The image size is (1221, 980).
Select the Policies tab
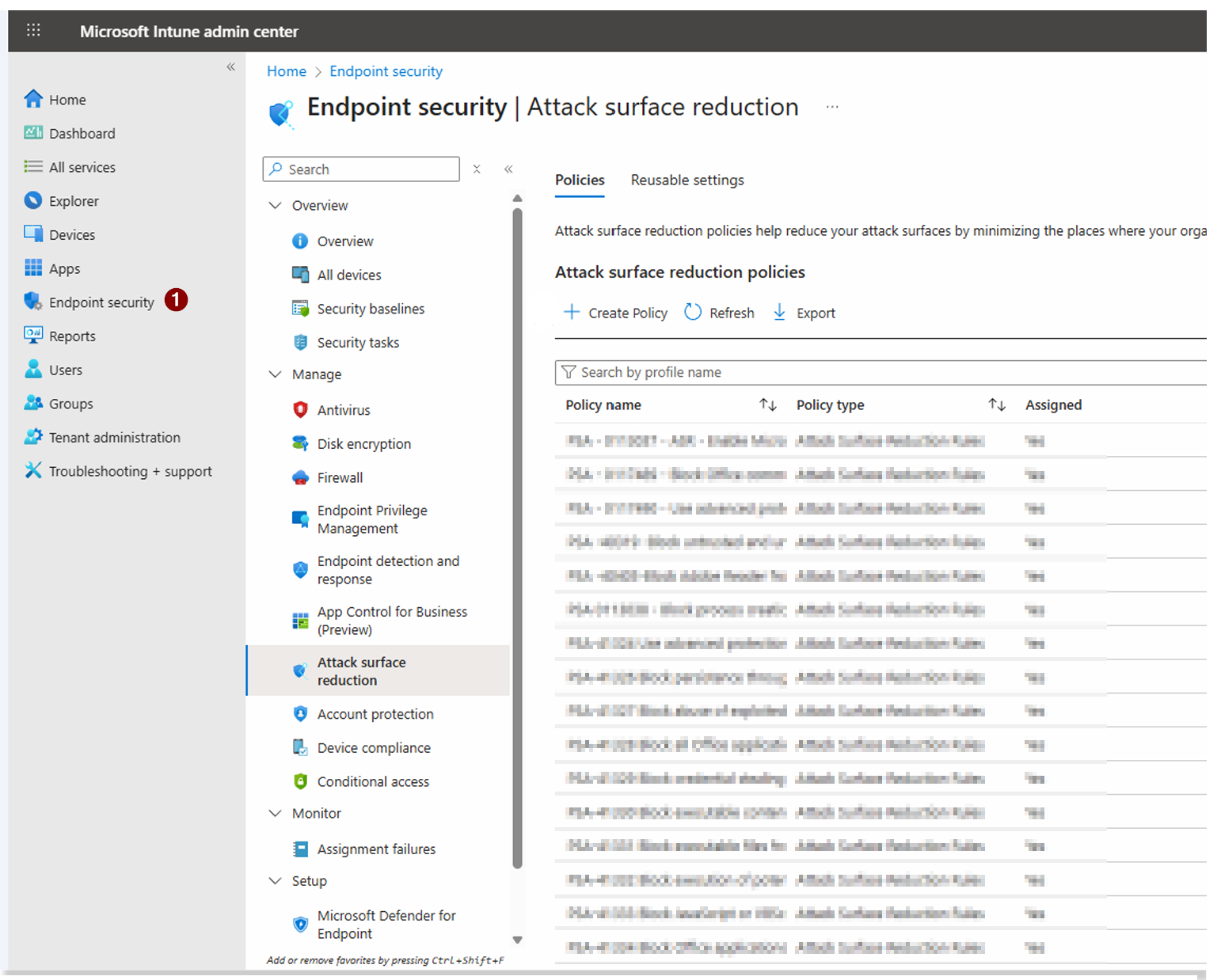579,180
